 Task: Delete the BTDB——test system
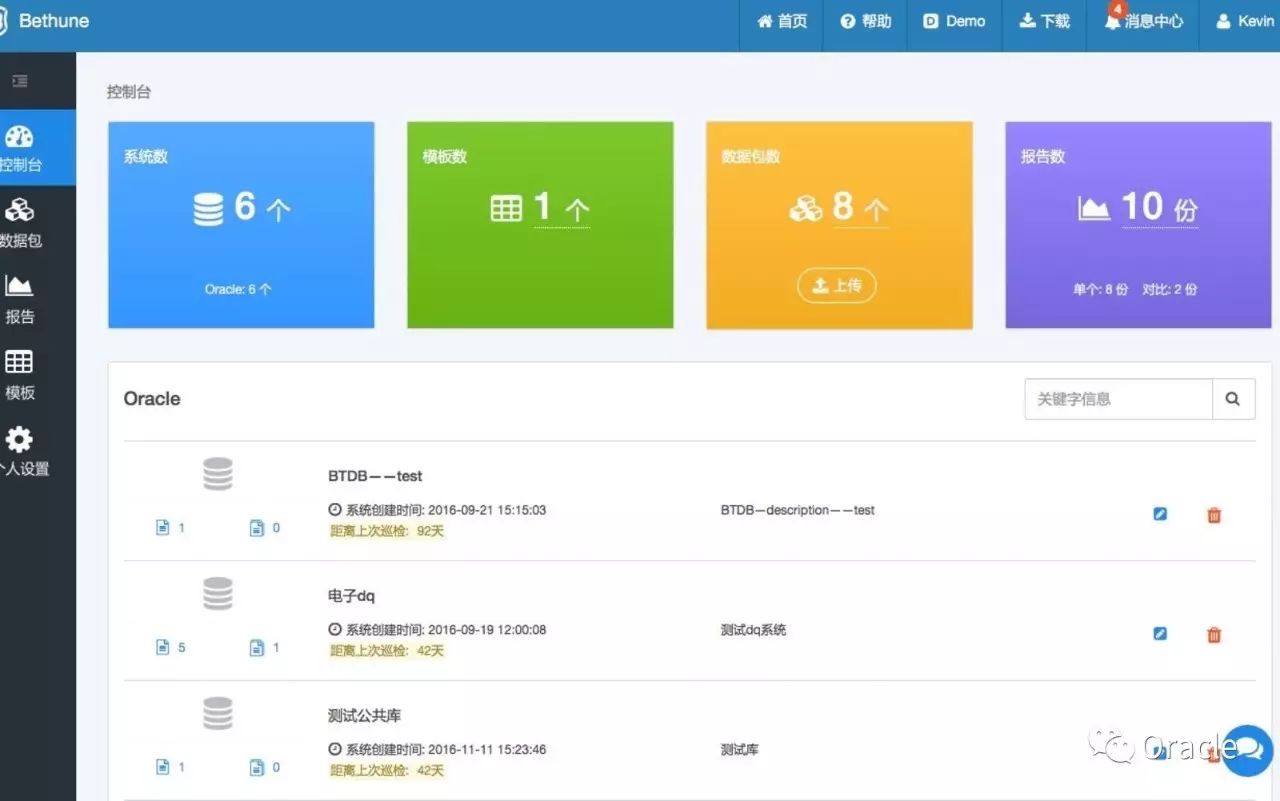click(x=1214, y=515)
